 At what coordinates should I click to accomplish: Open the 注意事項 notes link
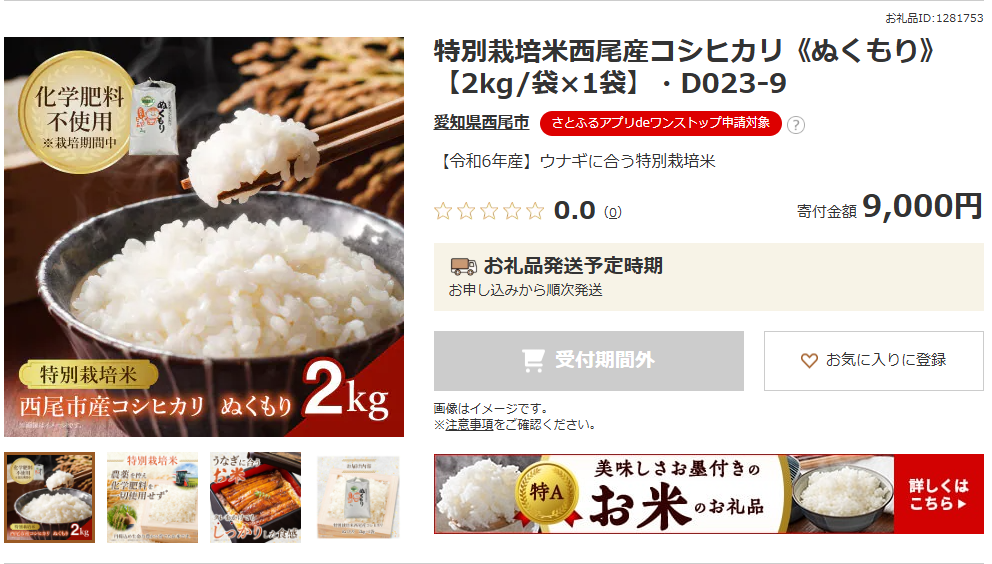(x=469, y=425)
